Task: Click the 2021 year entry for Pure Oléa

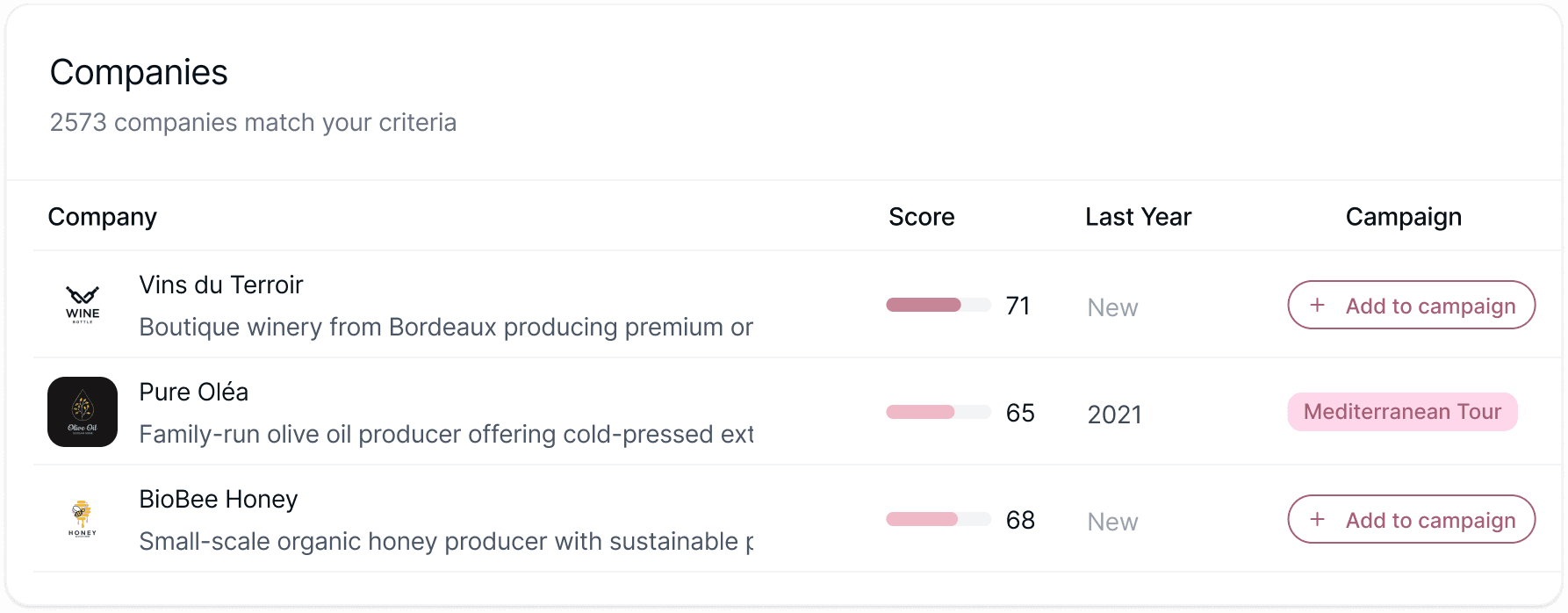Action: click(1115, 414)
